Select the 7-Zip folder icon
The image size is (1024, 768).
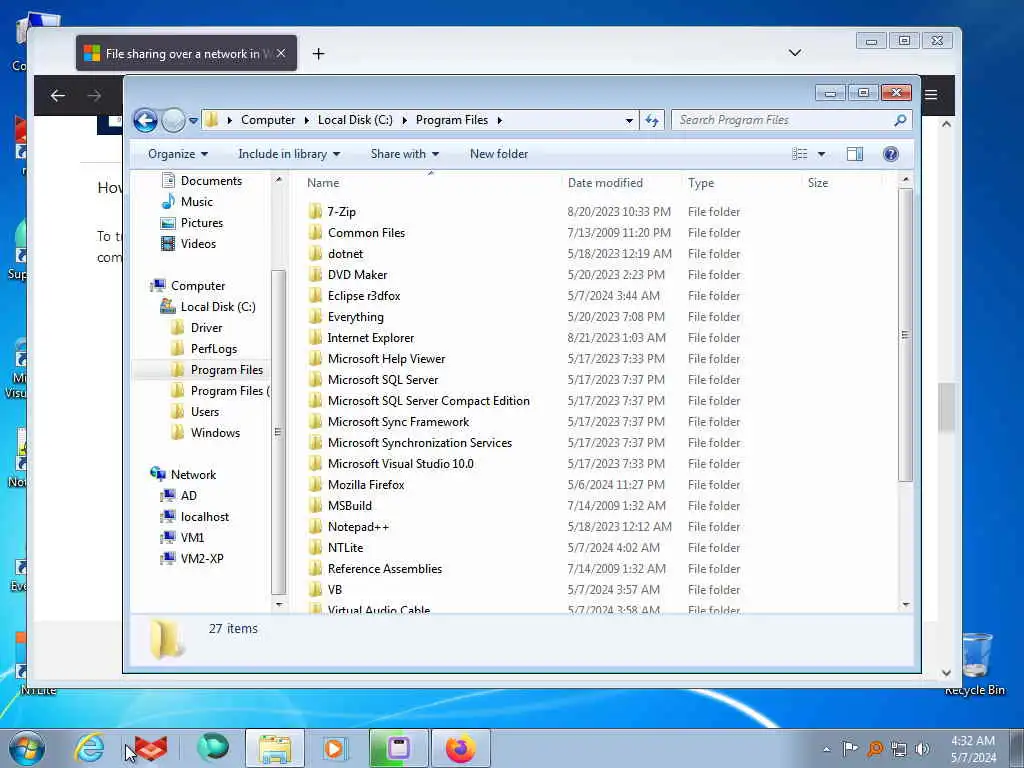(x=315, y=211)
